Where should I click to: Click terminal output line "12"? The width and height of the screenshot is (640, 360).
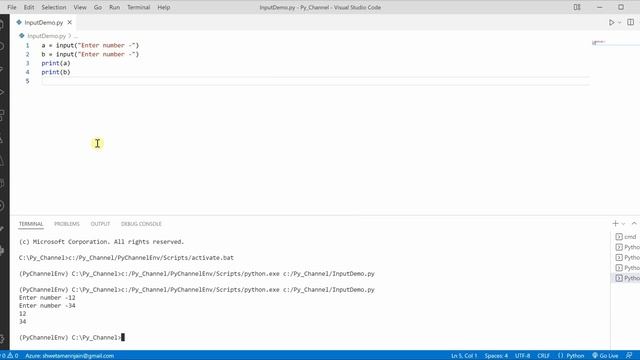click(x=22, y=314)
